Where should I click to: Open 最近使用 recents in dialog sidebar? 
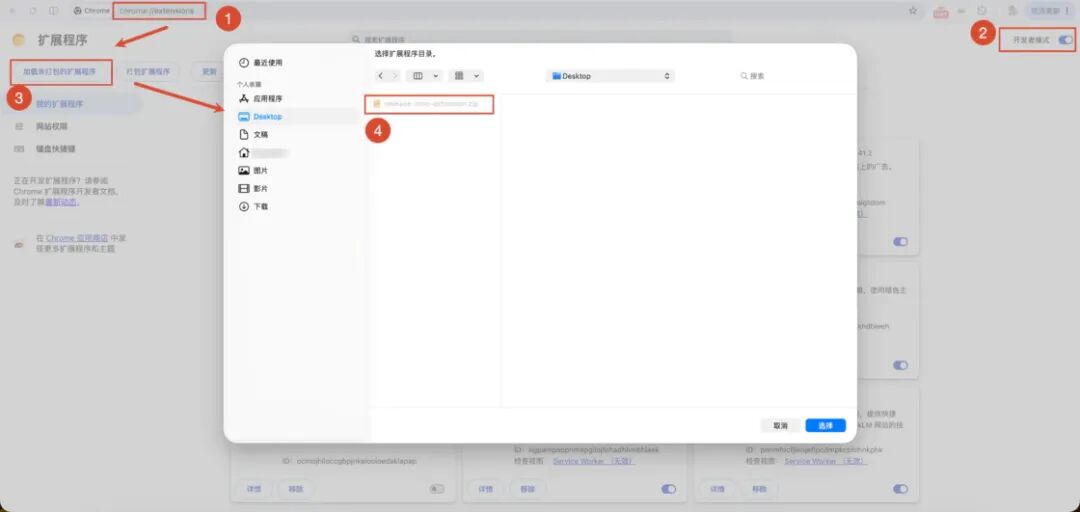(260, 63)
